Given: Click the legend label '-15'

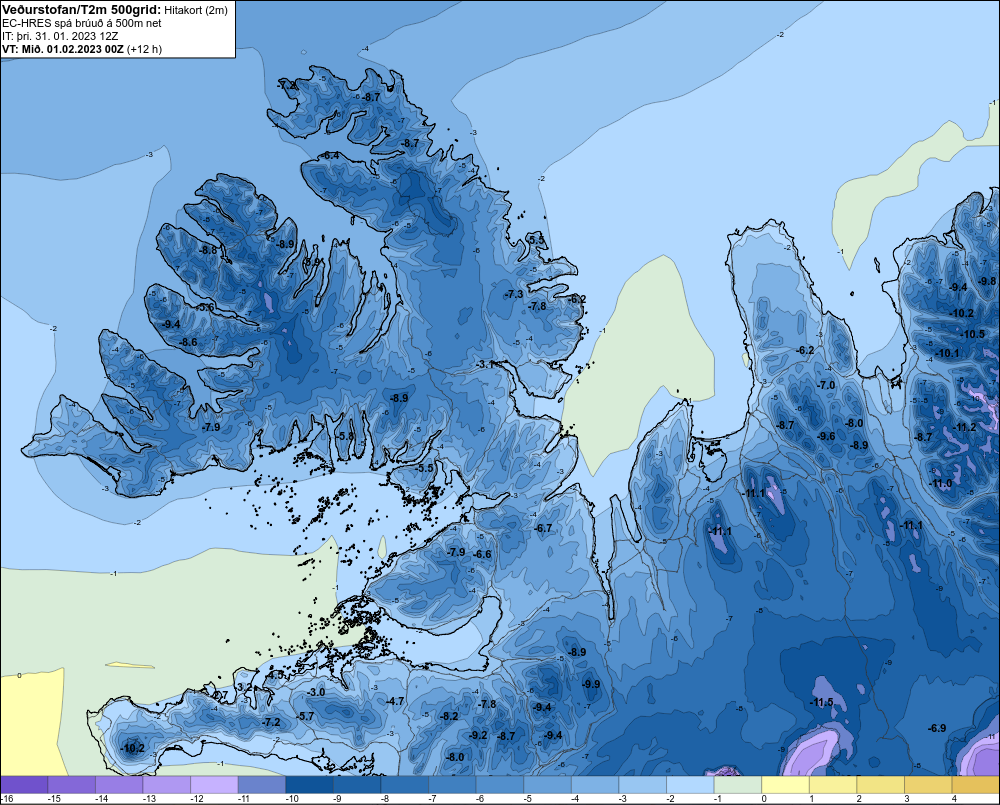Looking at the screenshot, I should tap(54, 799).
